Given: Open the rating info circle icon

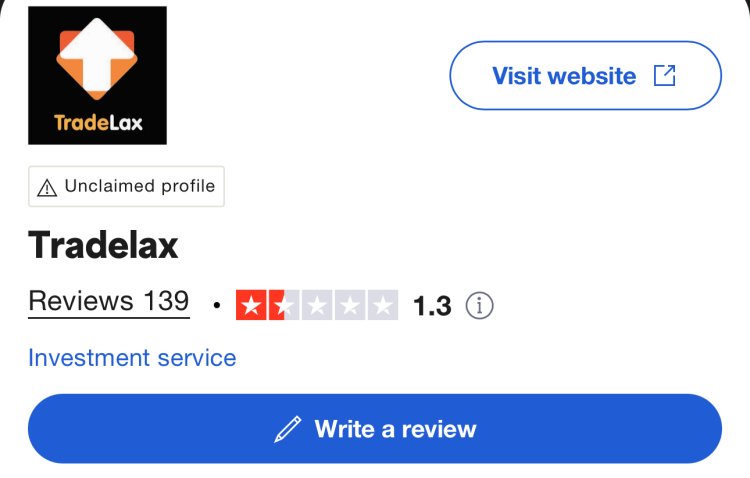Looking at the screenshot, I should point(479,305).
